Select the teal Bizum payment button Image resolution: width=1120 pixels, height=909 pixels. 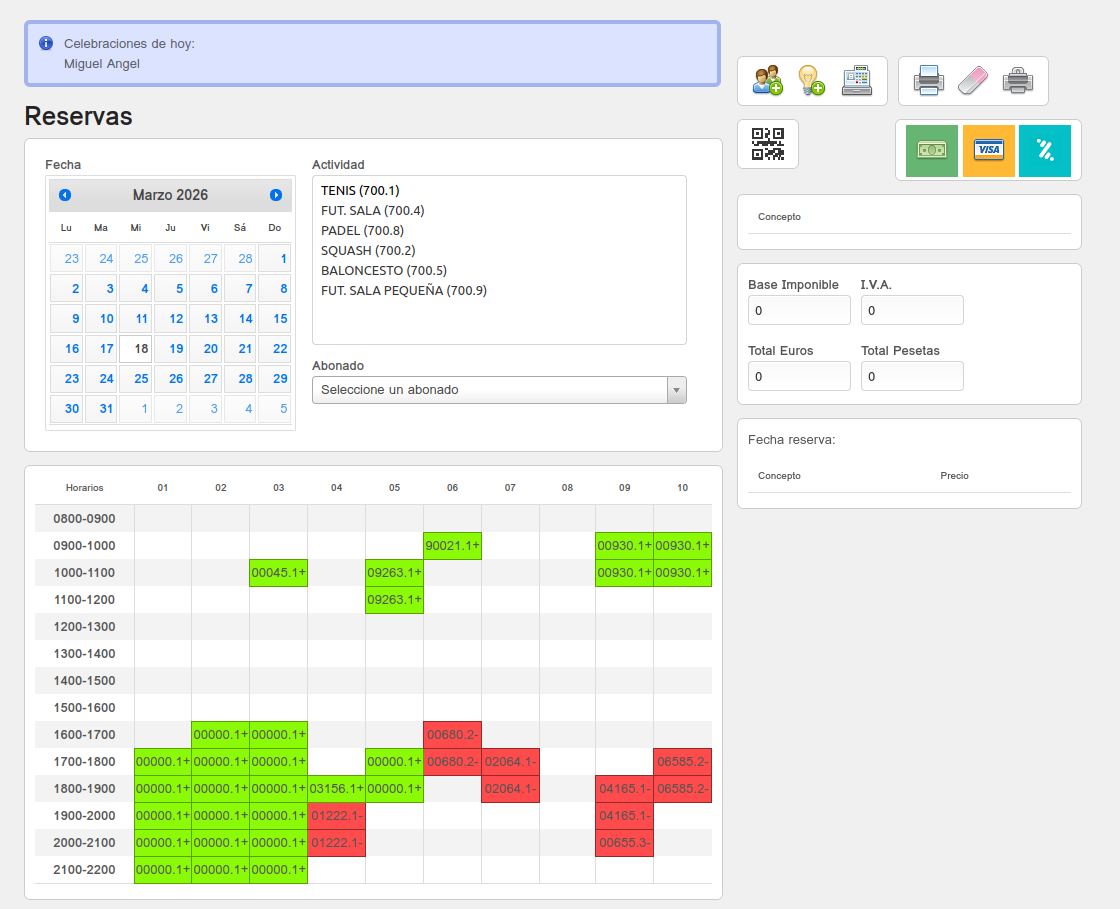(1044, 151)
